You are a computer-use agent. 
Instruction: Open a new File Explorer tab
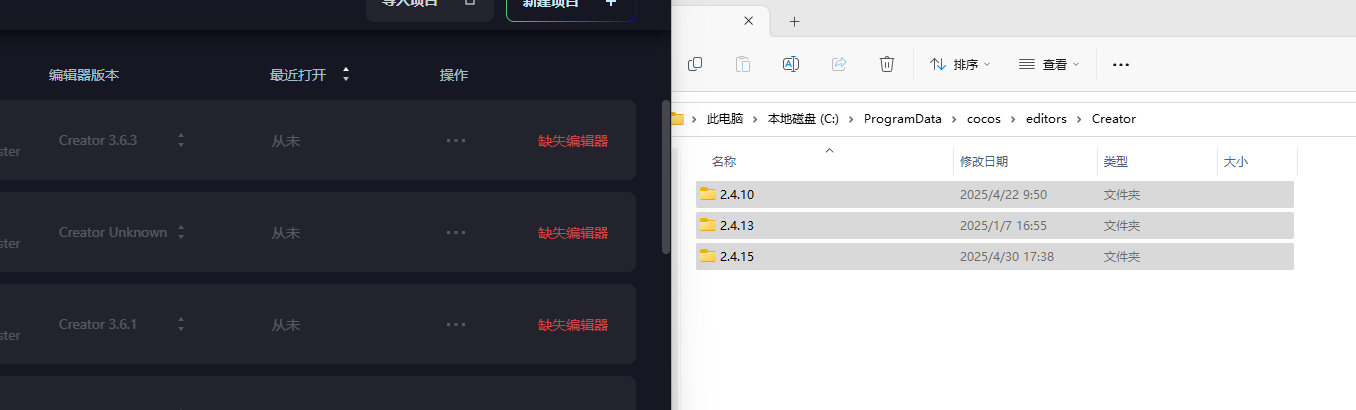795,21
